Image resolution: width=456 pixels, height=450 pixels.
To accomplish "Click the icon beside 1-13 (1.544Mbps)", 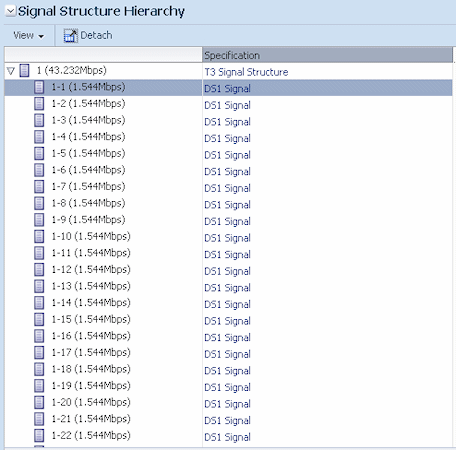I will pyautogui.click(x=39, y=286).
